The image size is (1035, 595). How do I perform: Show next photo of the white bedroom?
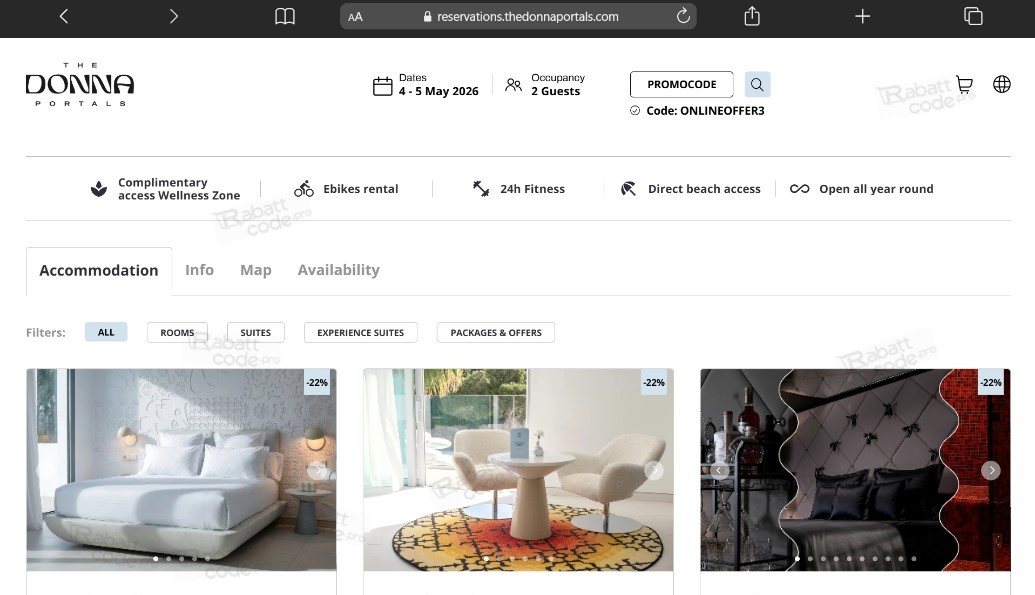318,470
